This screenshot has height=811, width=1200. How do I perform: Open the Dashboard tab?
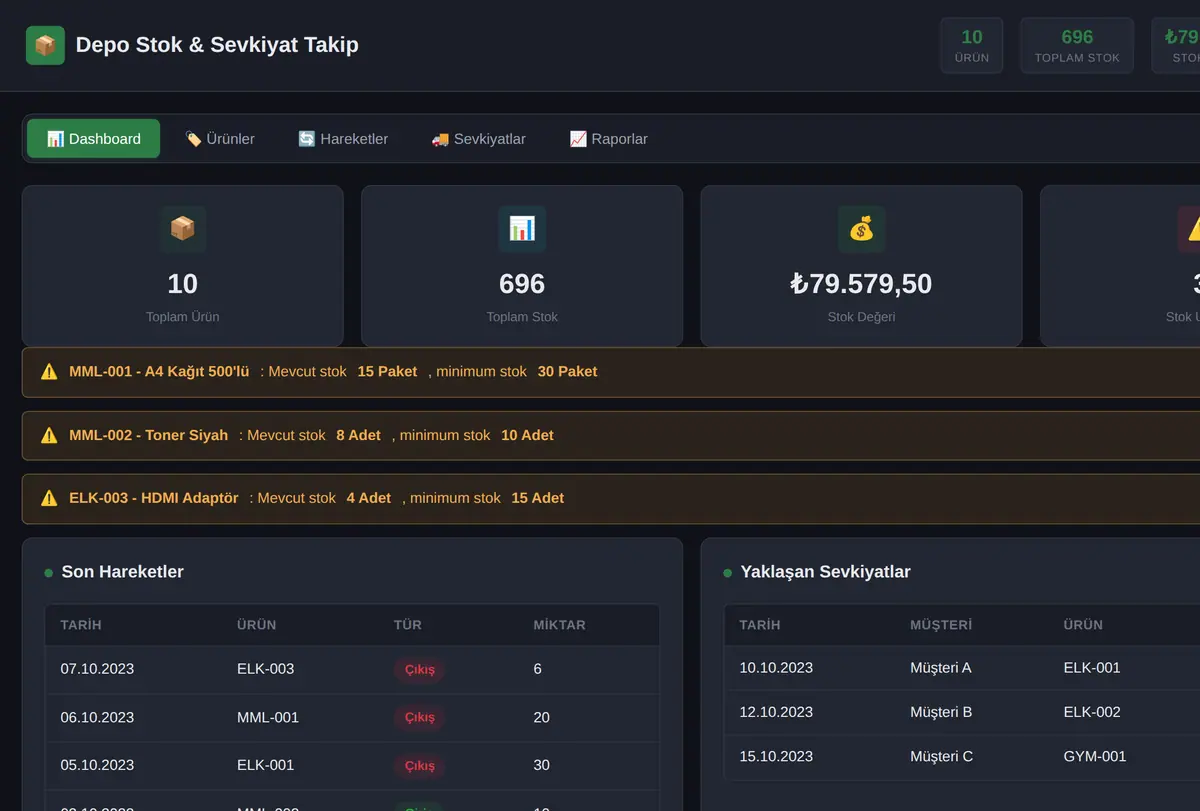point(93,139)
